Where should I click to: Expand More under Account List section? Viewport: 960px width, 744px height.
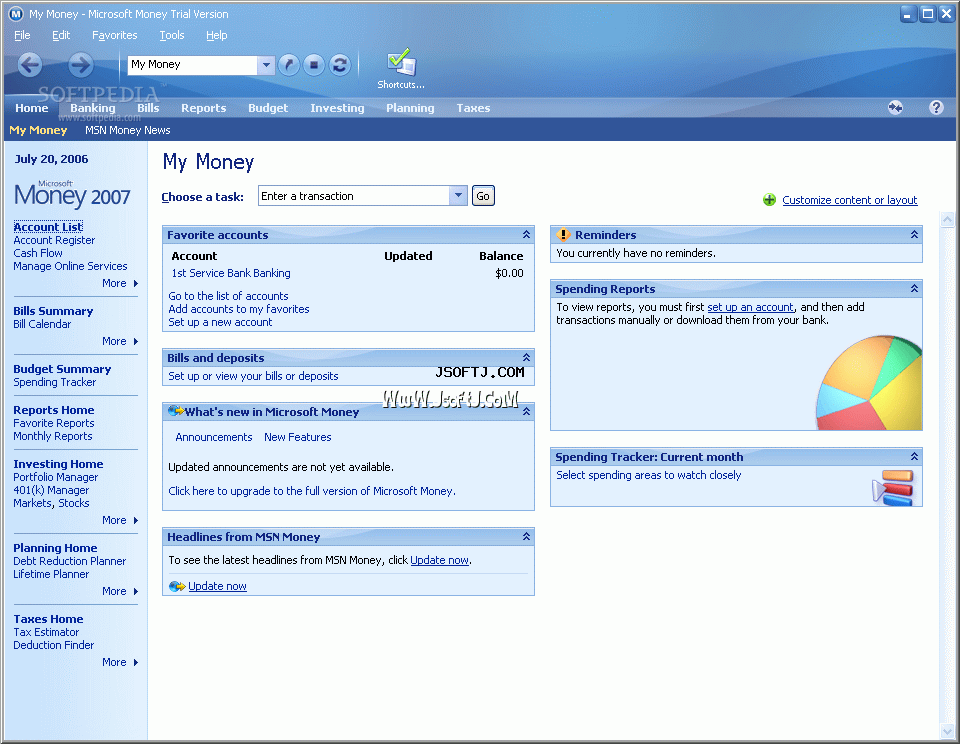[120, 283]
